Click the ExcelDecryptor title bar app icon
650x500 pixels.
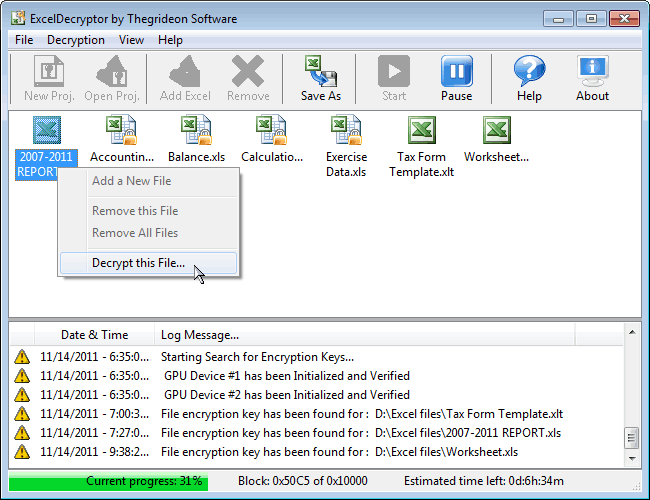18,18
